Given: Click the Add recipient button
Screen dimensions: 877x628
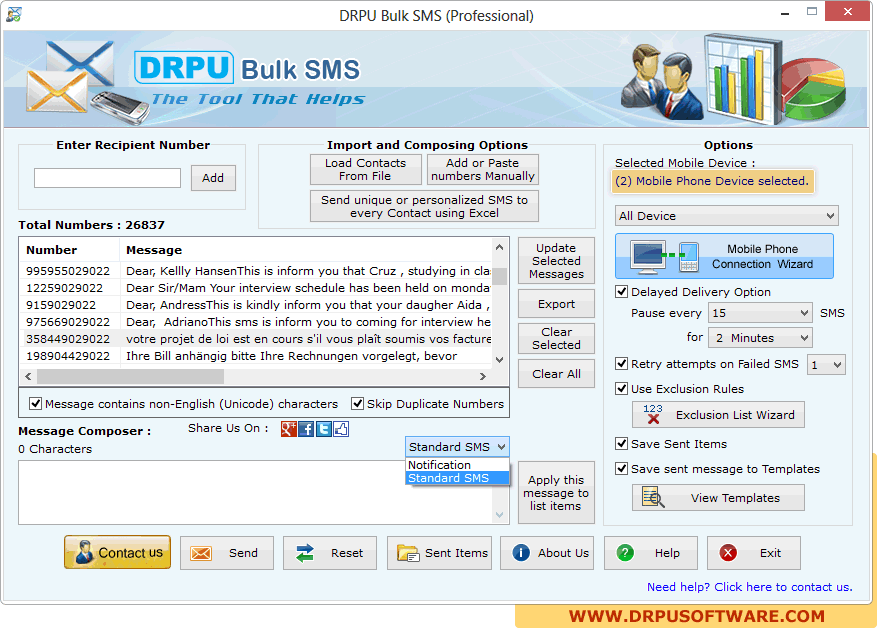Looking at the screenshot, I should tap(213, 178).
